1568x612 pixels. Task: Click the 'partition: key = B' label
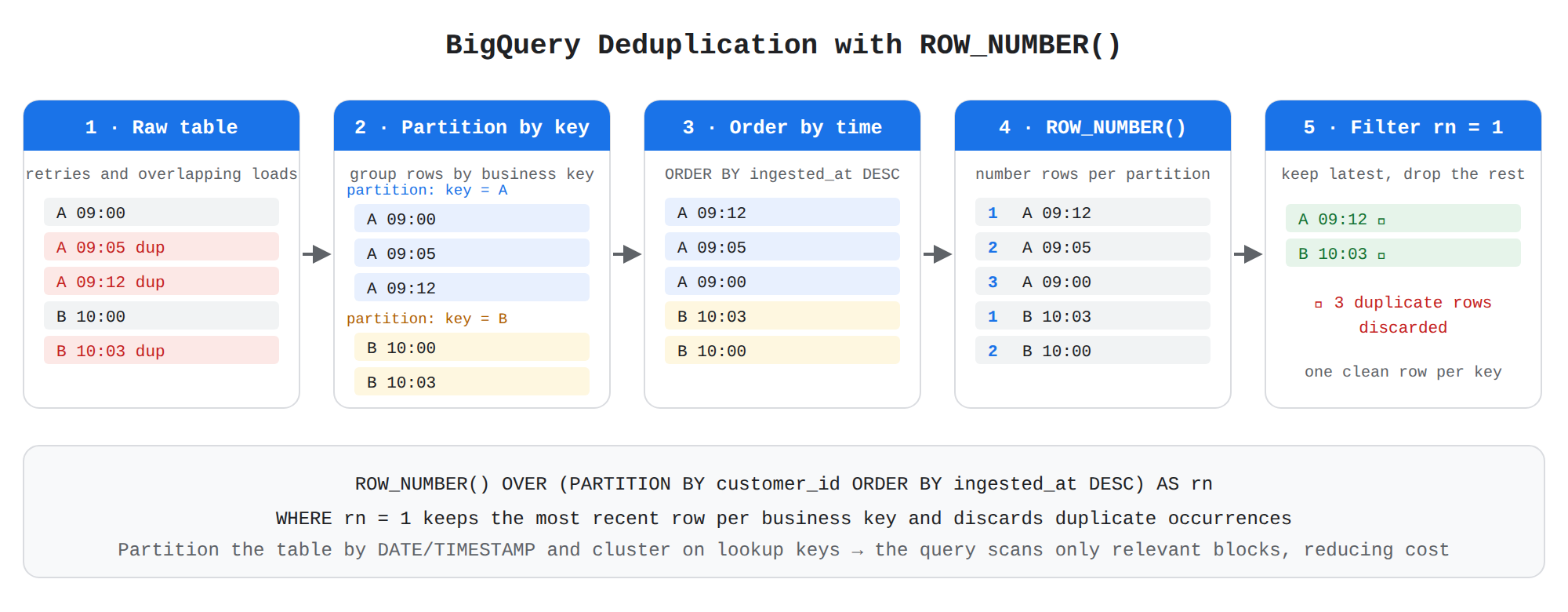427,319
